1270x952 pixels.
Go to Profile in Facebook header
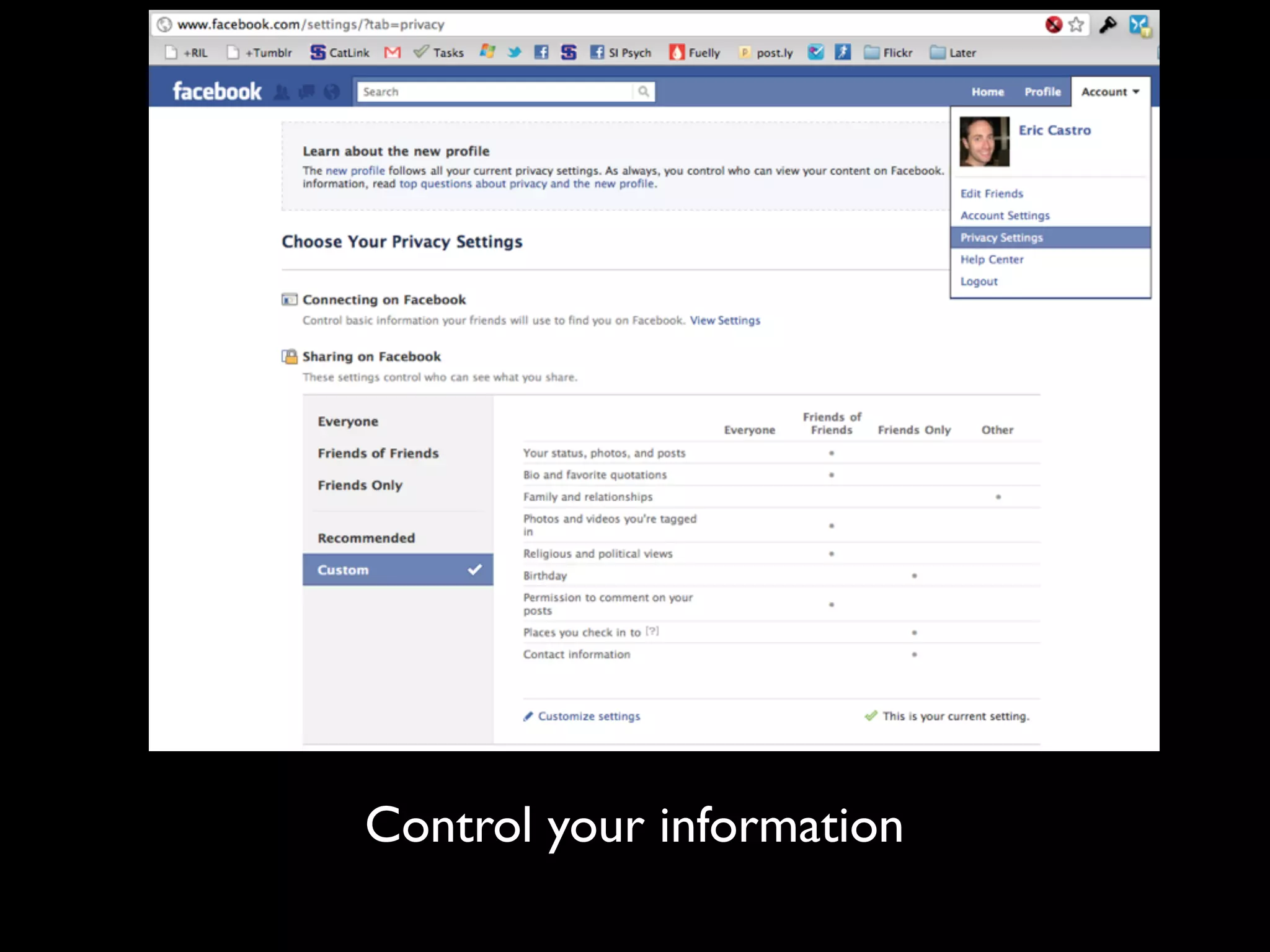(1042, 92)
